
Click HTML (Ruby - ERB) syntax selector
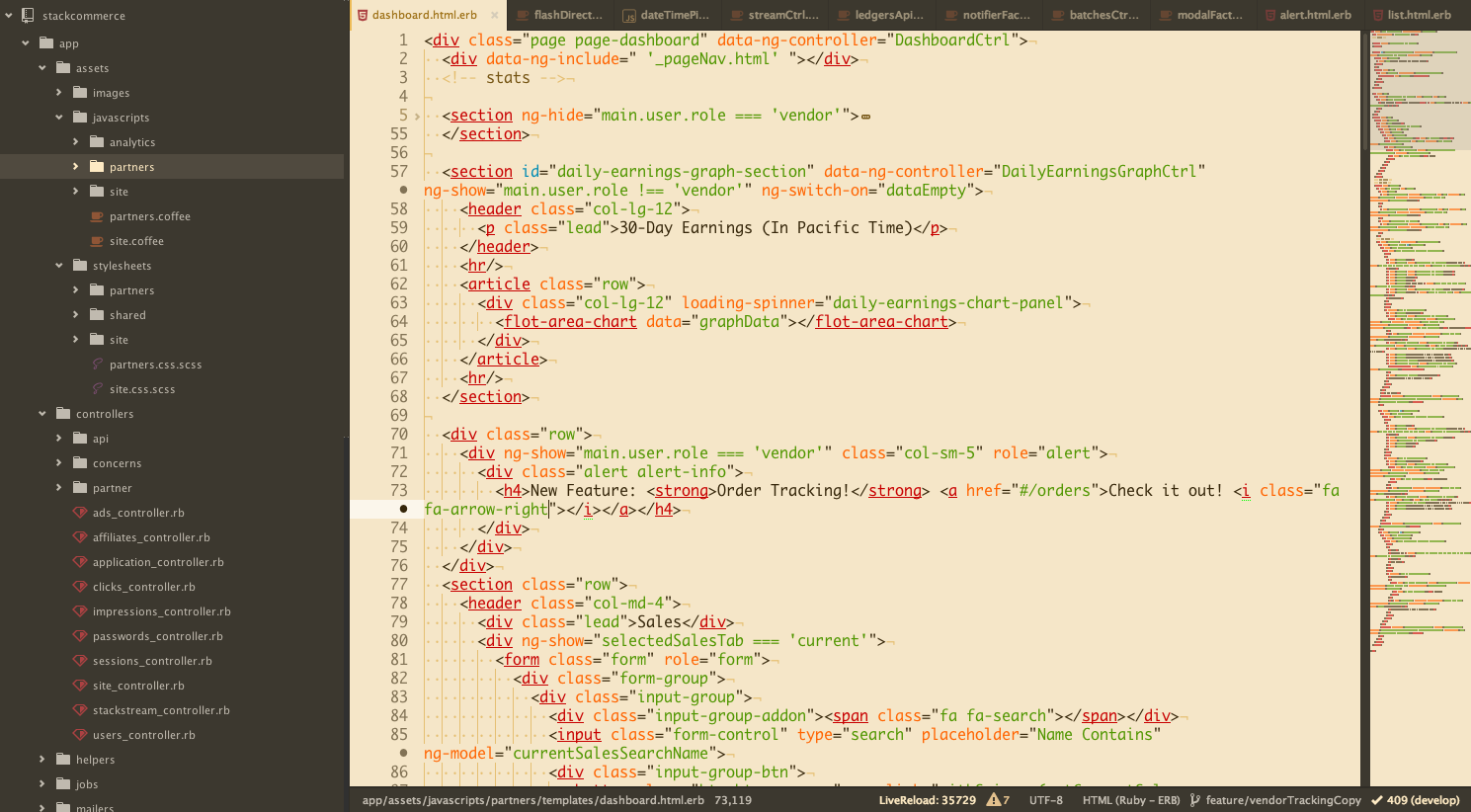point(1130,800)
